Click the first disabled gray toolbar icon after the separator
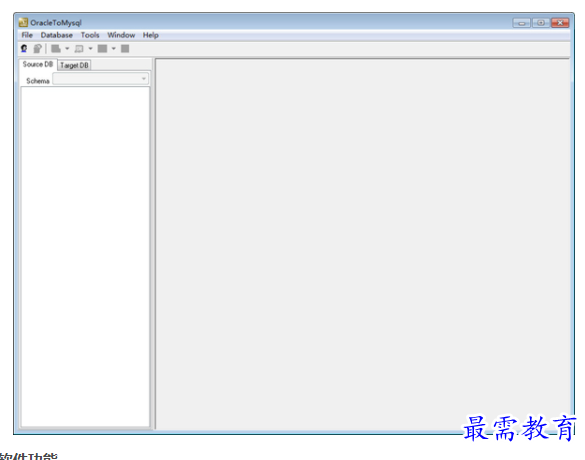Image resolution: width=585 pixels, height=460 pixels. 56,48
